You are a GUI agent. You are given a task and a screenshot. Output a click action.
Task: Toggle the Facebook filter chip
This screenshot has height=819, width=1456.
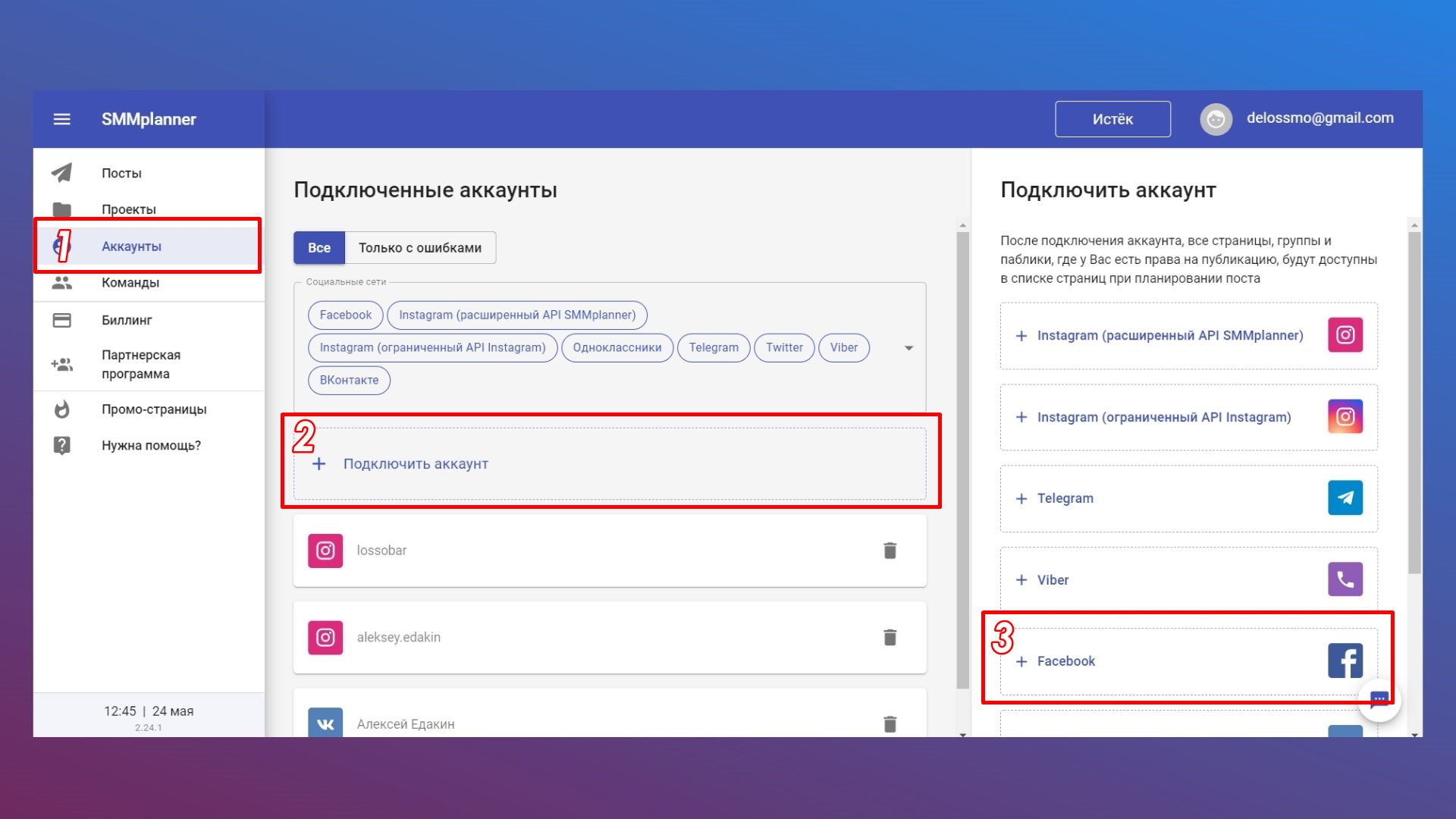[x=345, y=315]
